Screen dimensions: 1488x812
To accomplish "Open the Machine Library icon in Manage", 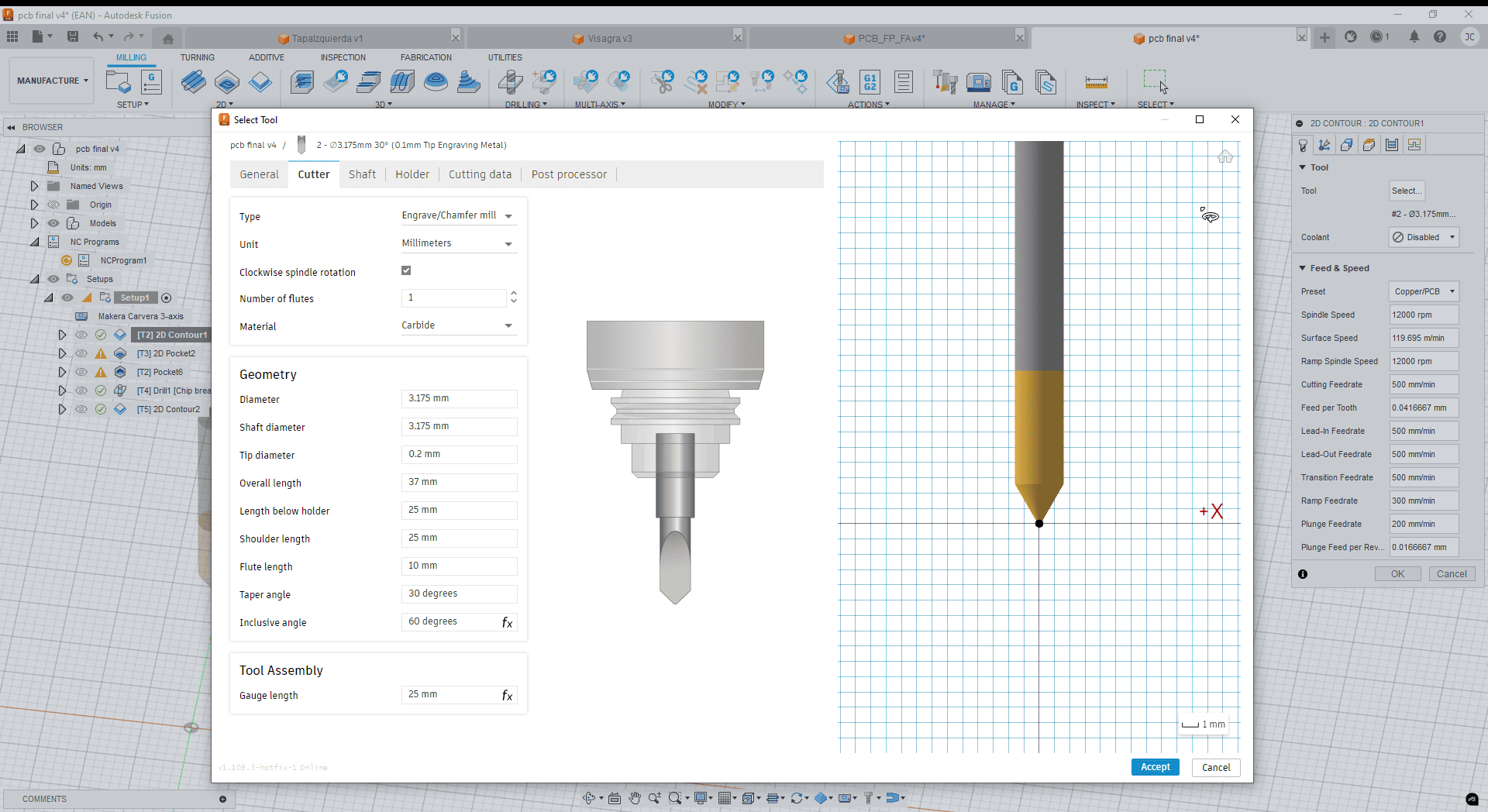I will click(979, 81).
